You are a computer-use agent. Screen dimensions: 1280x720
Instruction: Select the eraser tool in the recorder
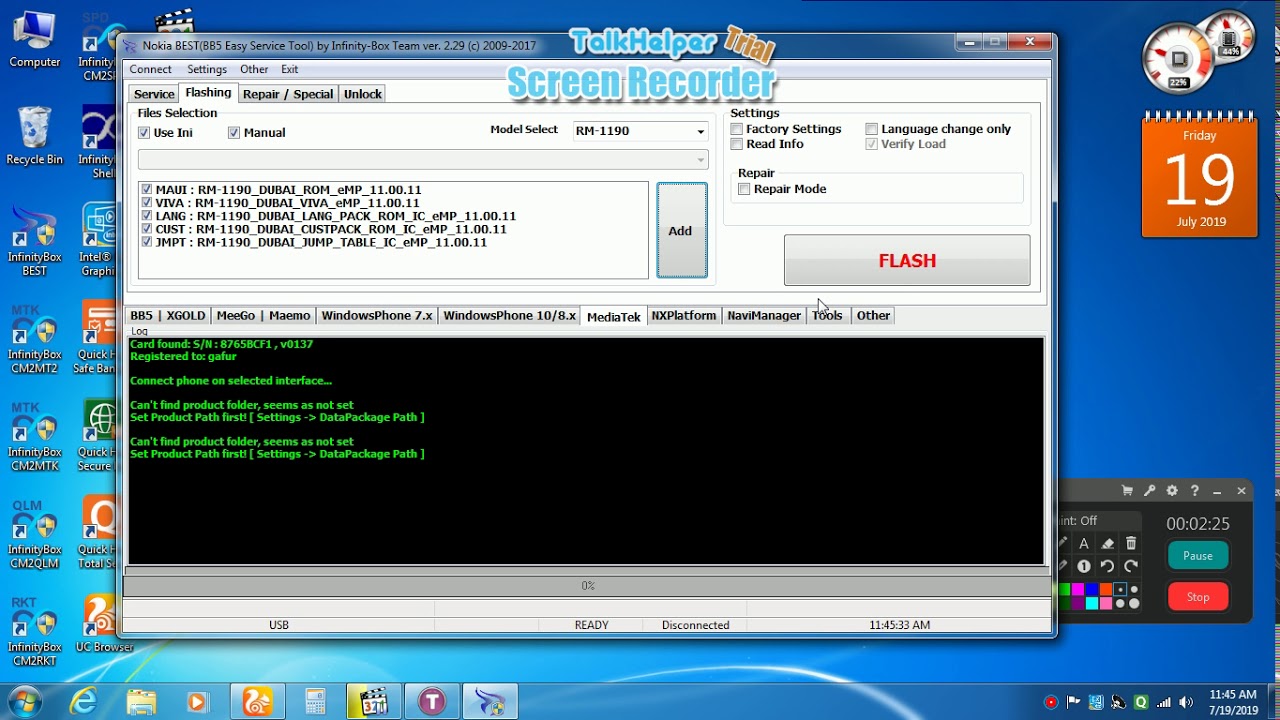pyautogui.click(x=1107, y=544)
